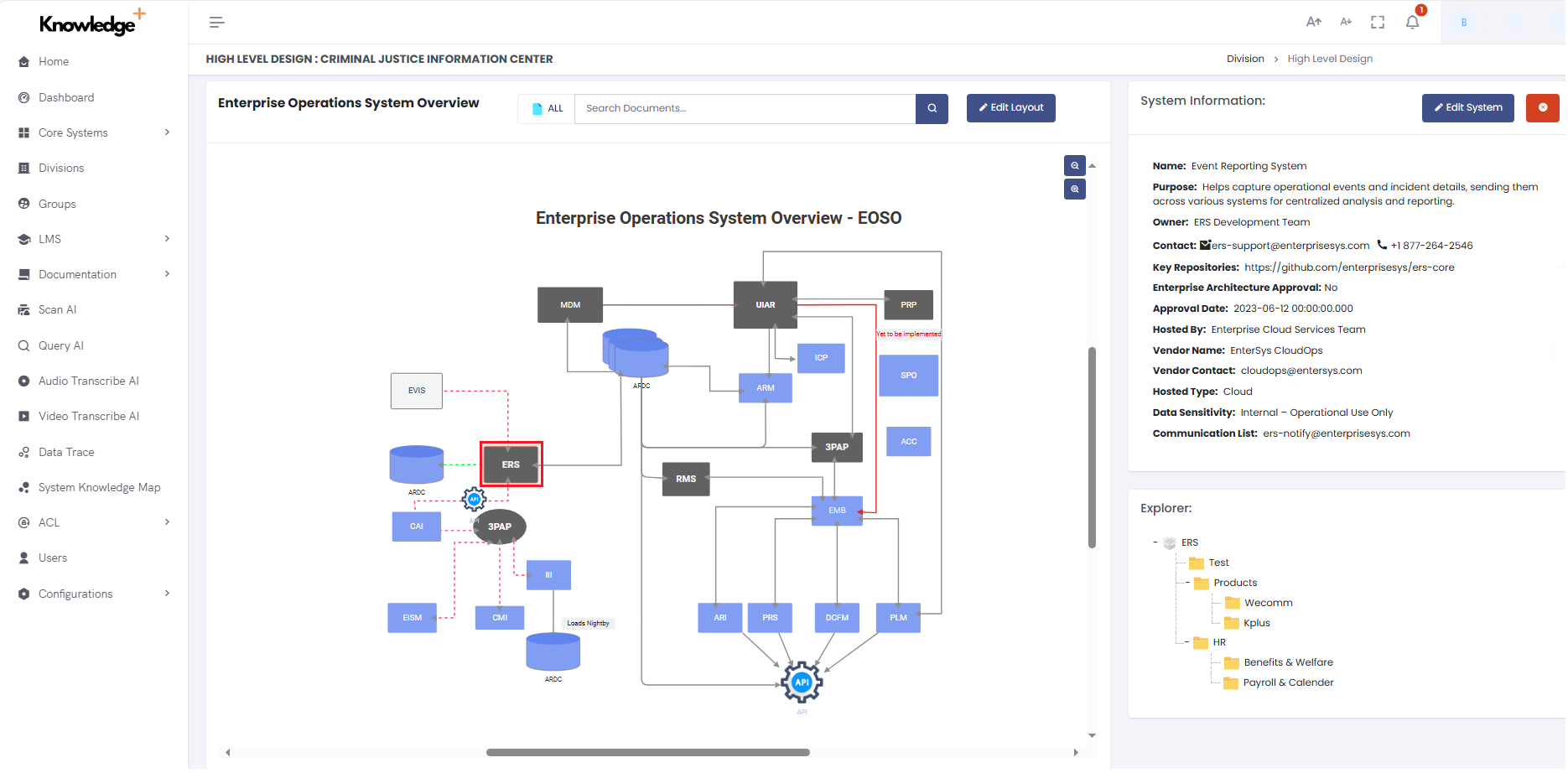Image resolution: width=1568 pixels, height=773 pixels.
Task: Open Query AI from the sidebar
Action: pos(60,345)
